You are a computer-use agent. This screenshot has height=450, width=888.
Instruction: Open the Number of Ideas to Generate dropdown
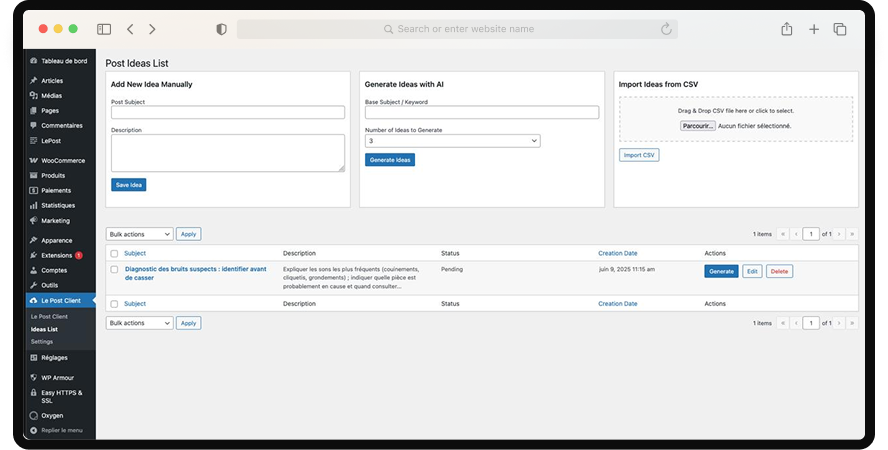click(452, 141)
